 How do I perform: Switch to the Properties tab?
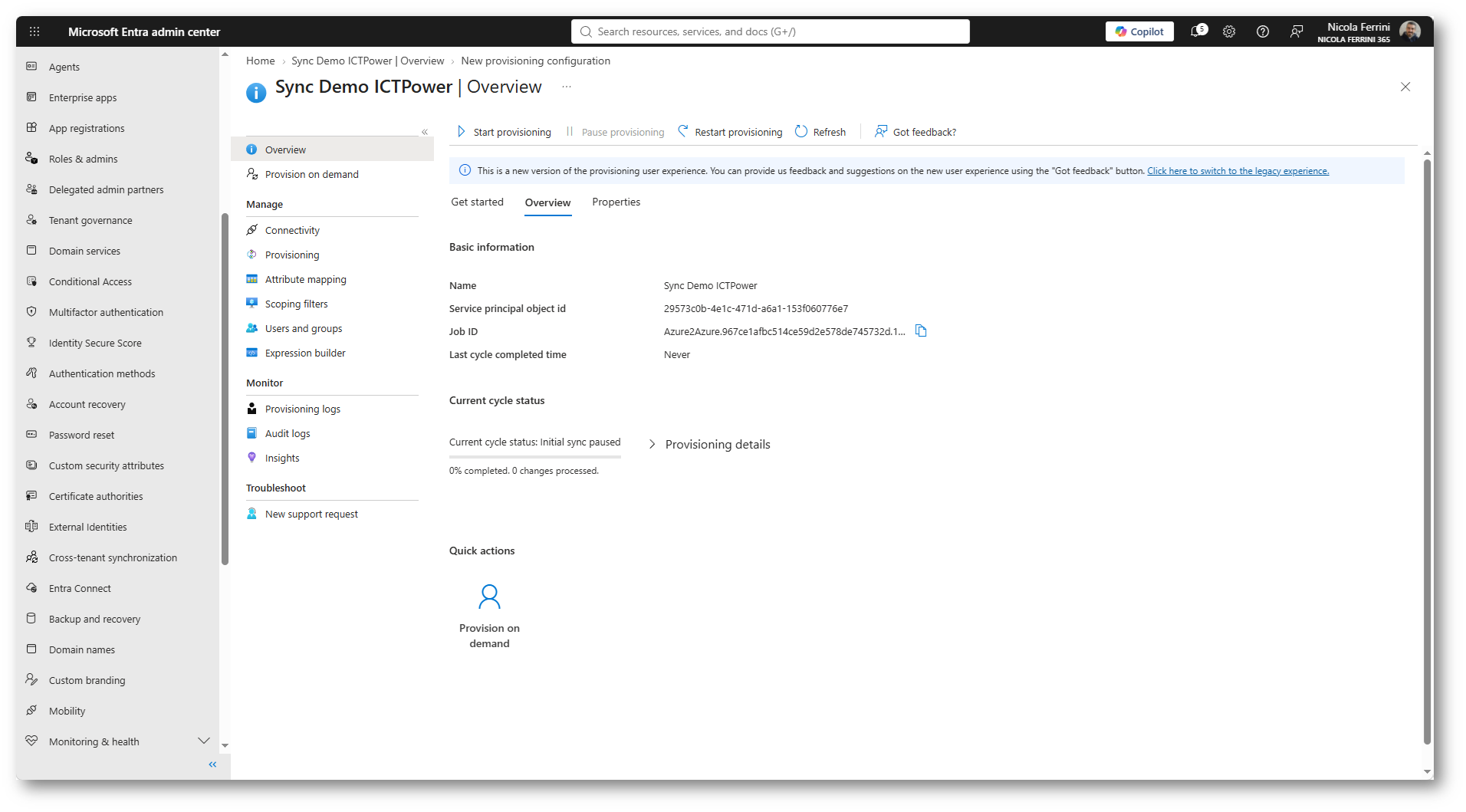[616, 202]
